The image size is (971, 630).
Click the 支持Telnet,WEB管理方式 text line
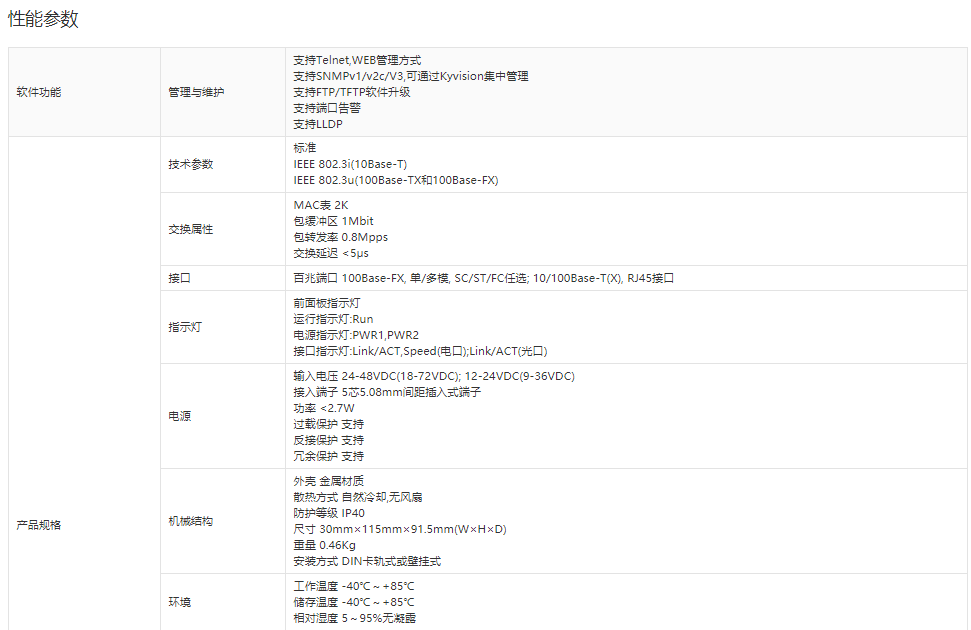point(357,60)
